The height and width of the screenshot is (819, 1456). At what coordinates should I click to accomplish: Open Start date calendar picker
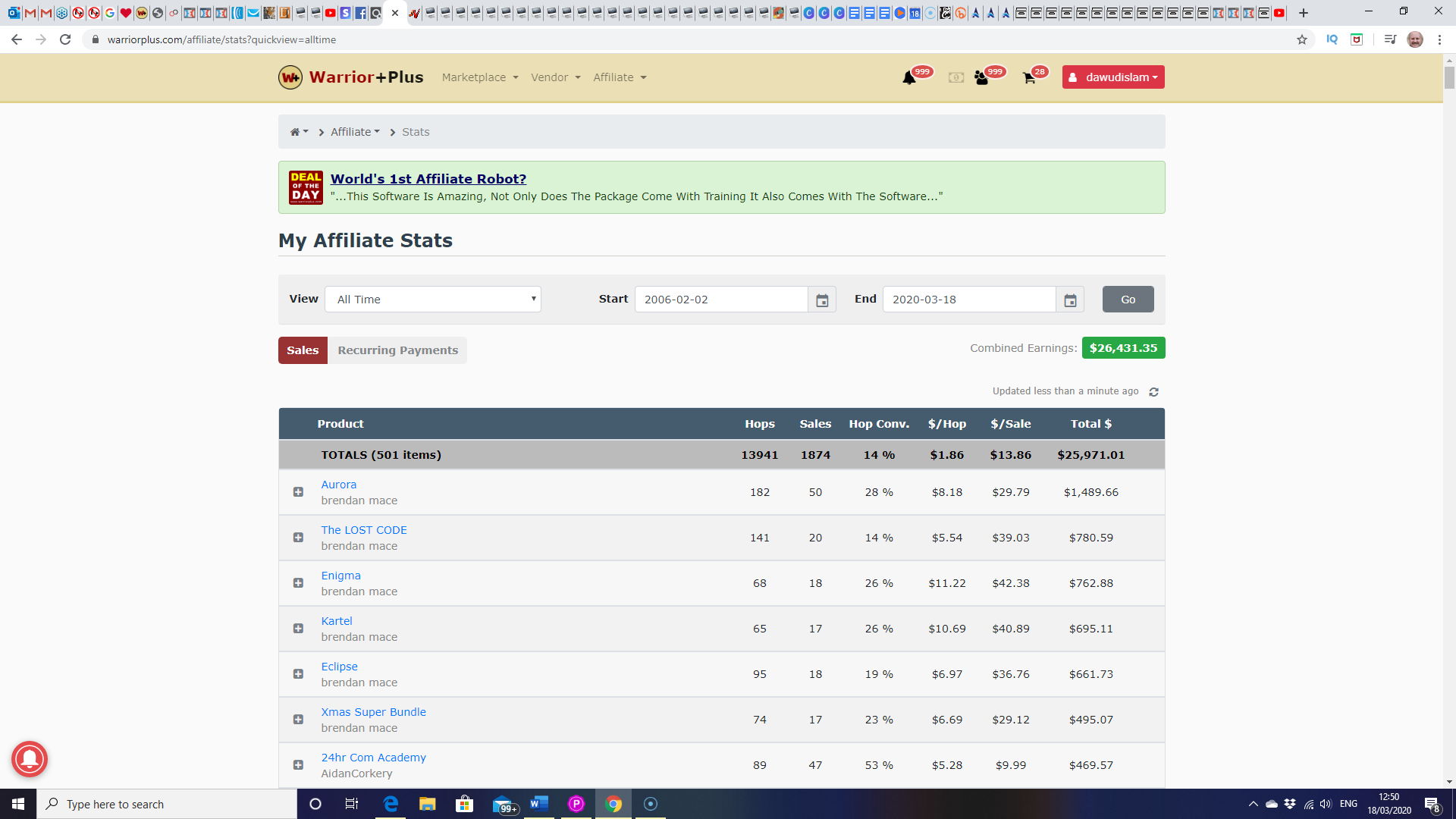click(x=822, y=300)
